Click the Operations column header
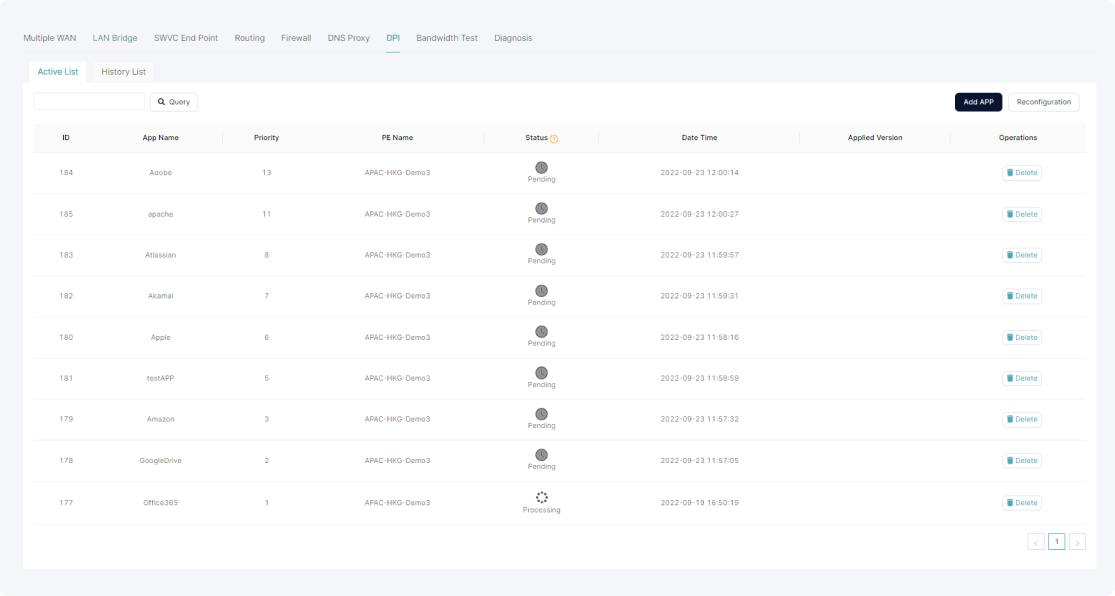The width and height of the screenshot is (1115, 596). pyautogui.click(x=1018, y=138)
